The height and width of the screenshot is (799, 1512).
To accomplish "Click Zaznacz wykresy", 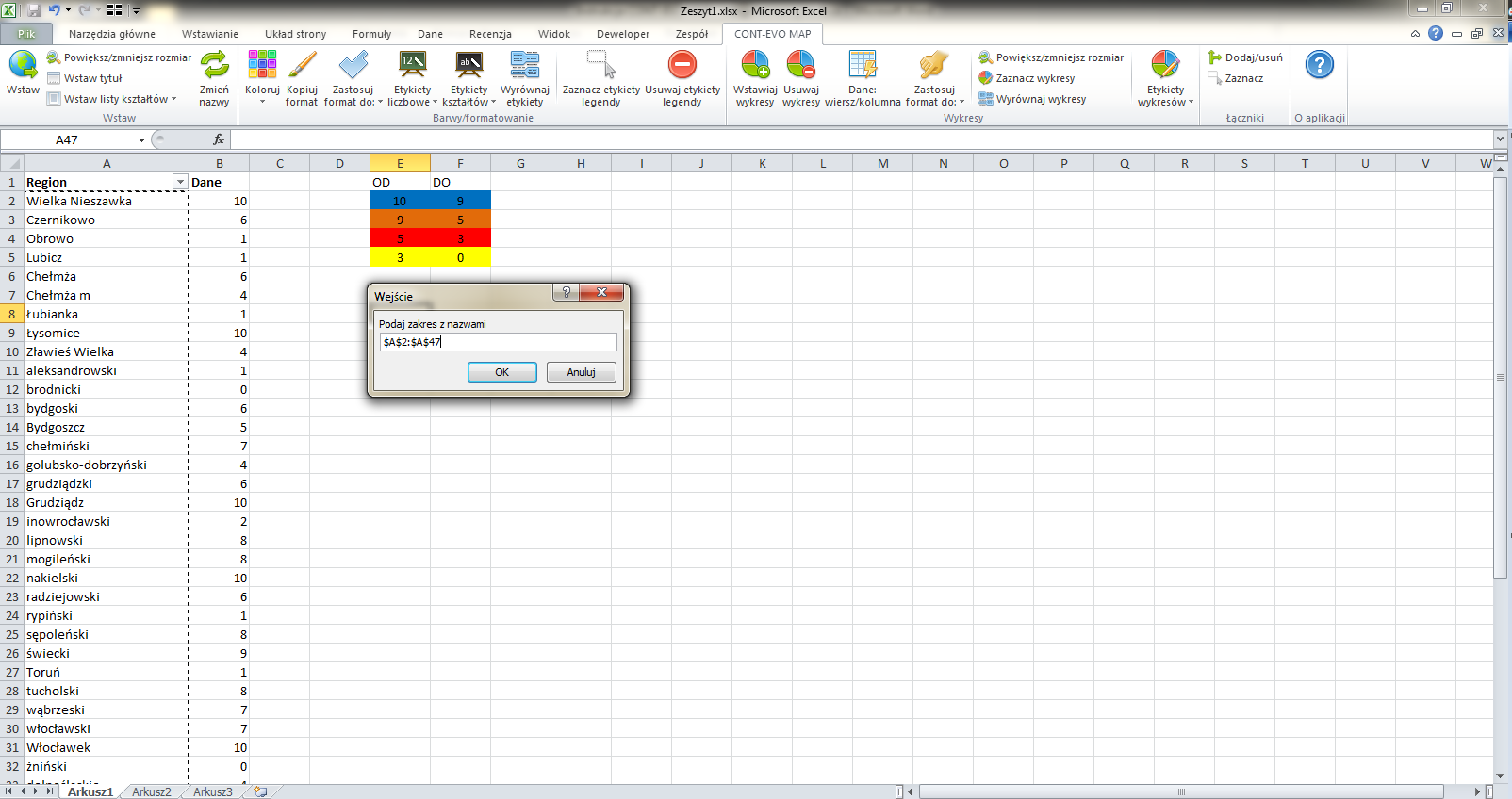I will [x=1027, y=78].
